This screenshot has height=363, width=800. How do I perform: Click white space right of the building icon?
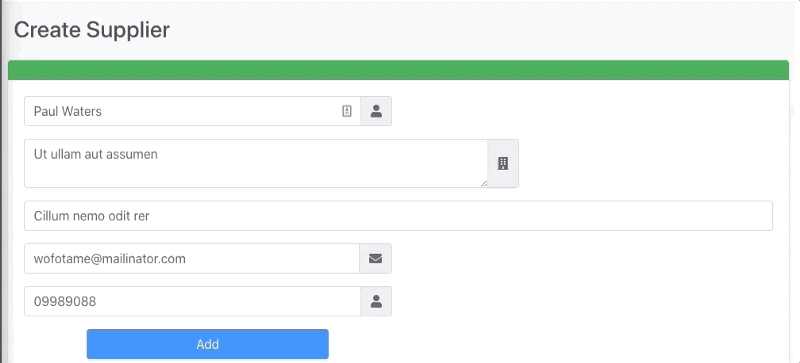click(x=648, y=163)
